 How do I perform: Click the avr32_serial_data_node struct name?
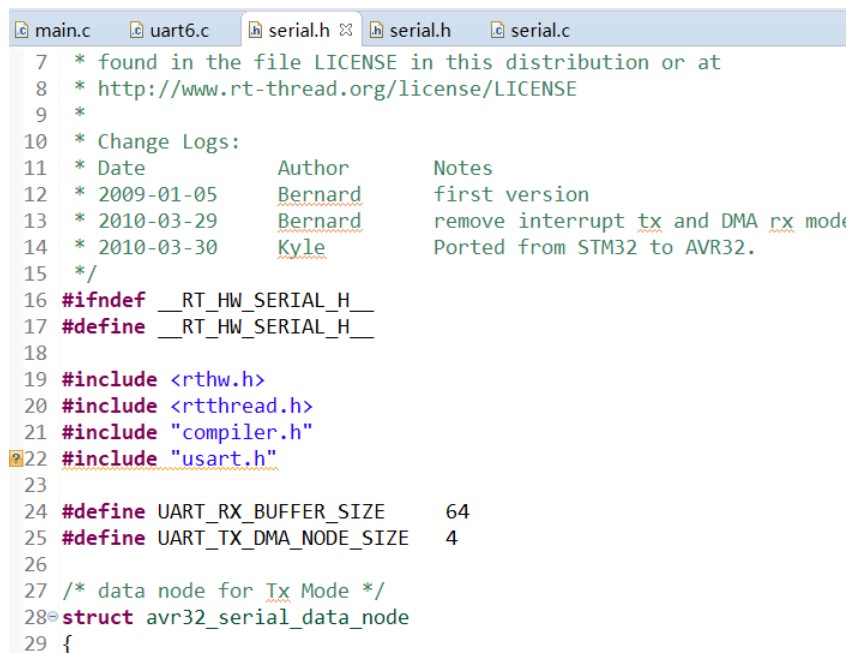277,617
